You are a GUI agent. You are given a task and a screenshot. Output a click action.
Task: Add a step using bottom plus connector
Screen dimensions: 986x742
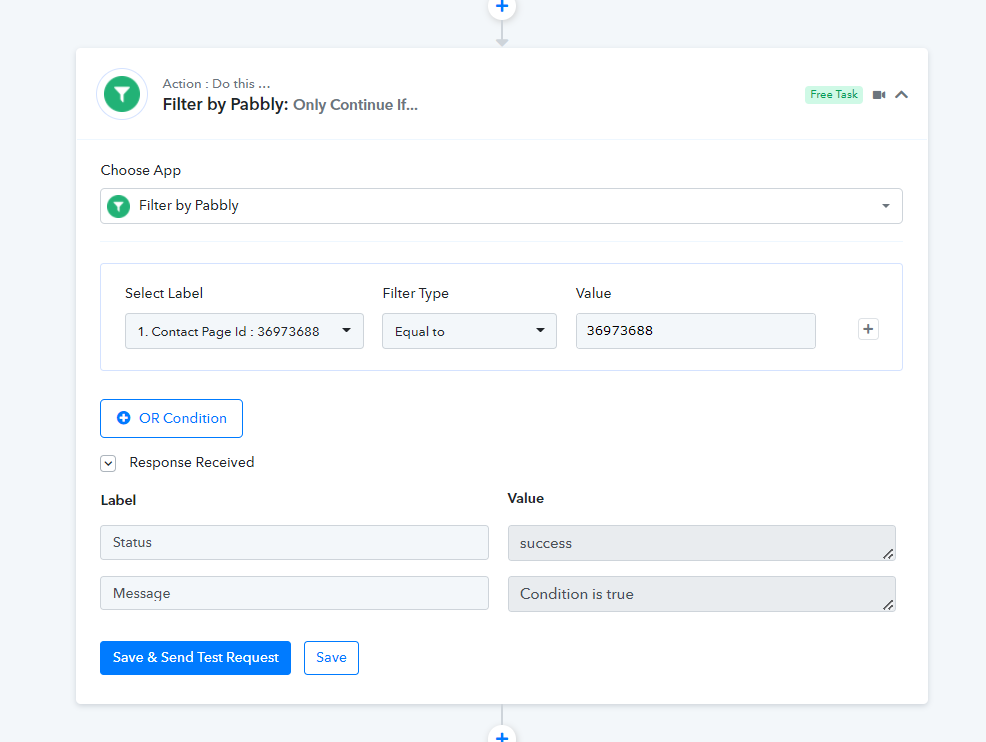click(x=502, y=735)
